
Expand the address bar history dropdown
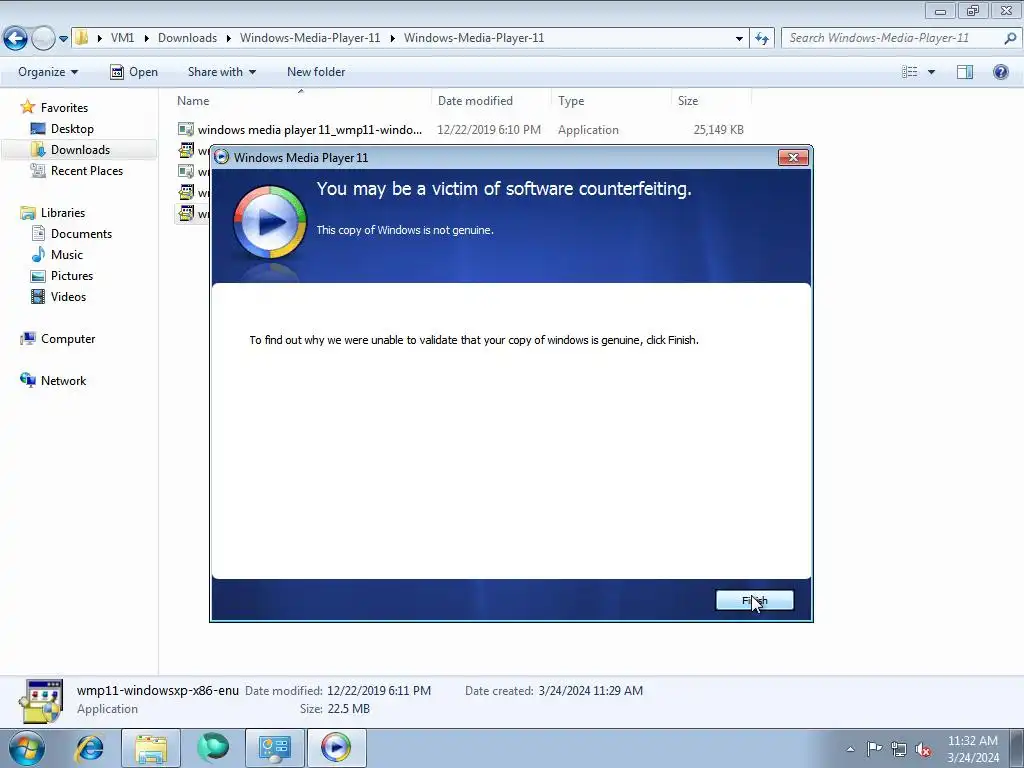tap(739, 39)
